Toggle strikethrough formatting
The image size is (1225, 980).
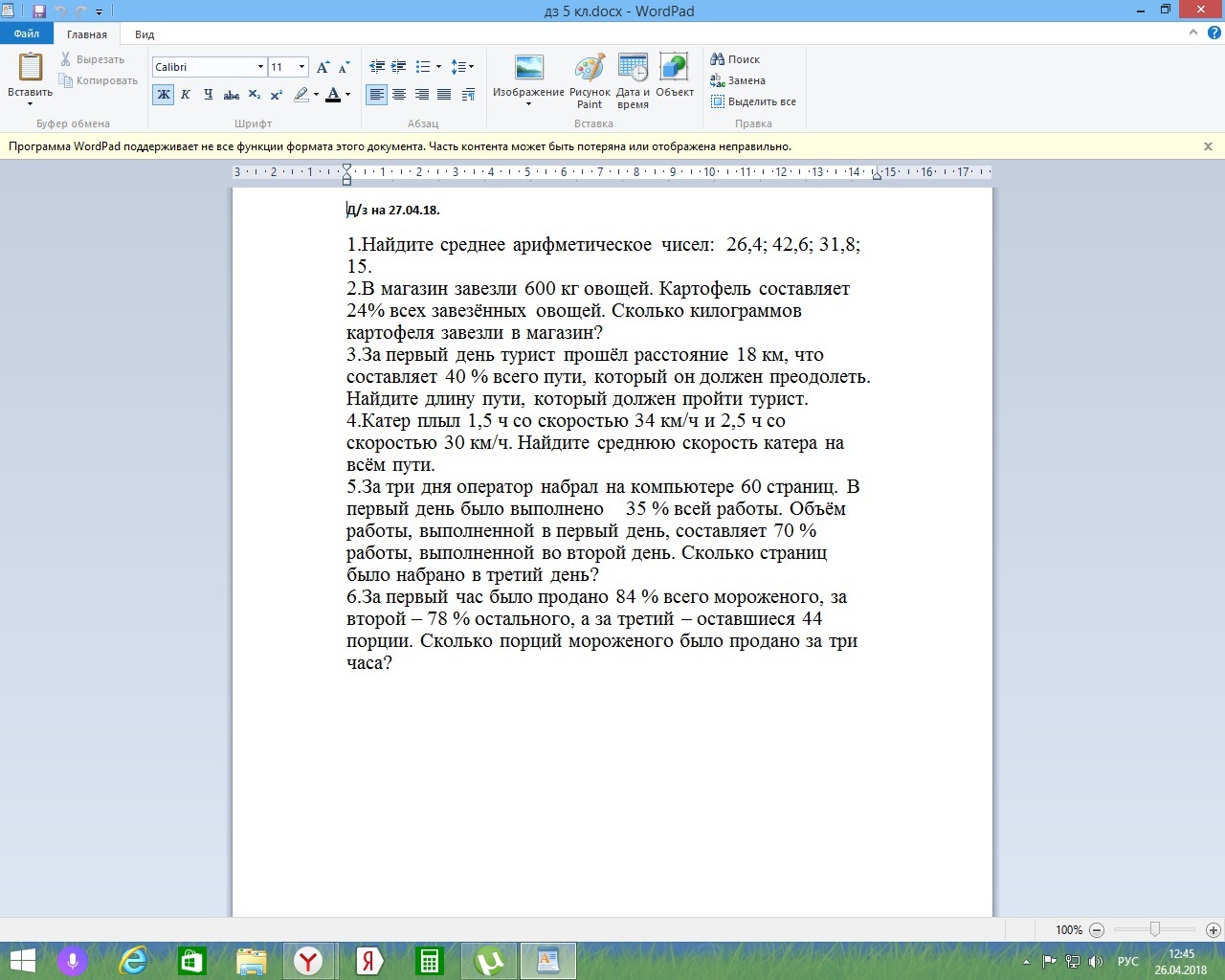click(x=231, y=95)
